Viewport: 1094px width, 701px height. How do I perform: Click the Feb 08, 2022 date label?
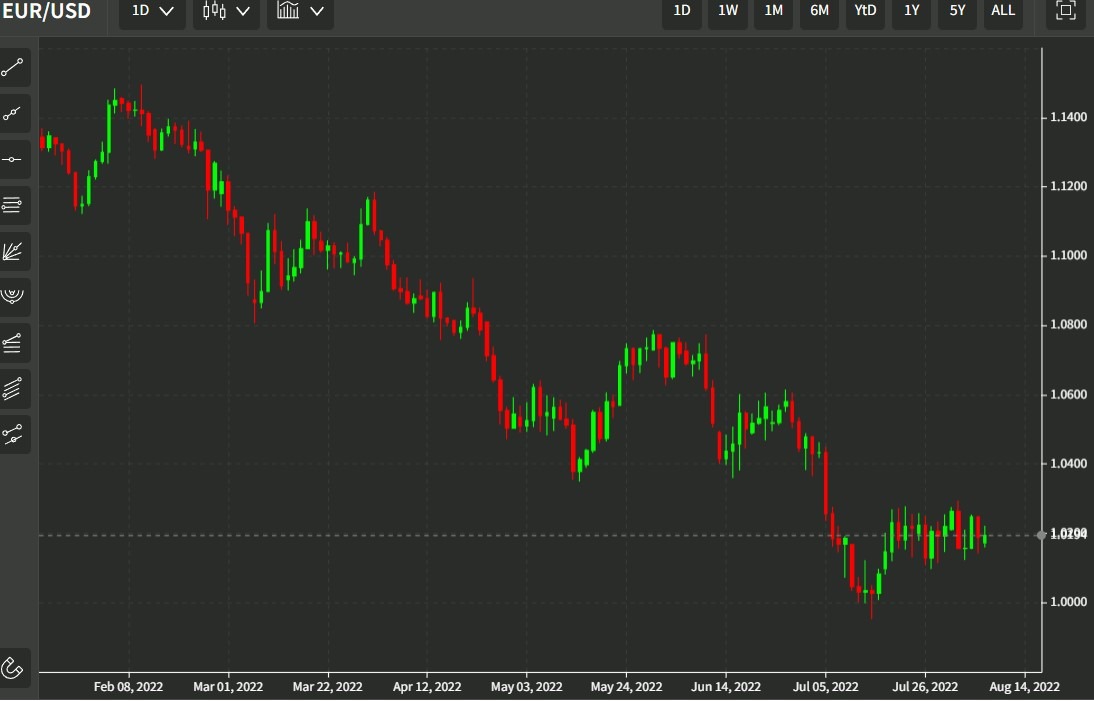[x=128, y=687]
